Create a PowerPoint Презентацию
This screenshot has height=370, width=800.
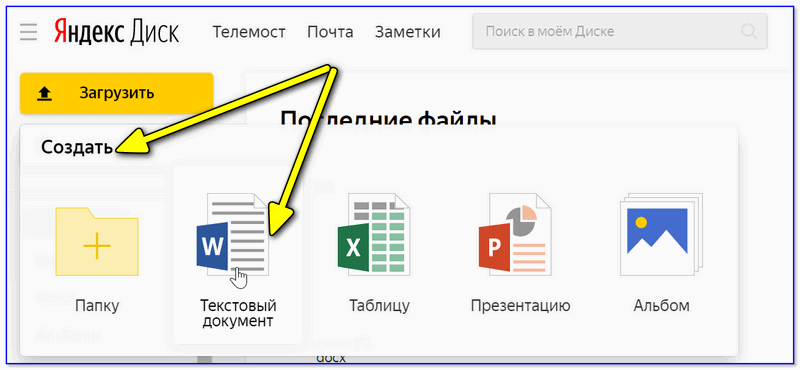(x=515, y=235)
